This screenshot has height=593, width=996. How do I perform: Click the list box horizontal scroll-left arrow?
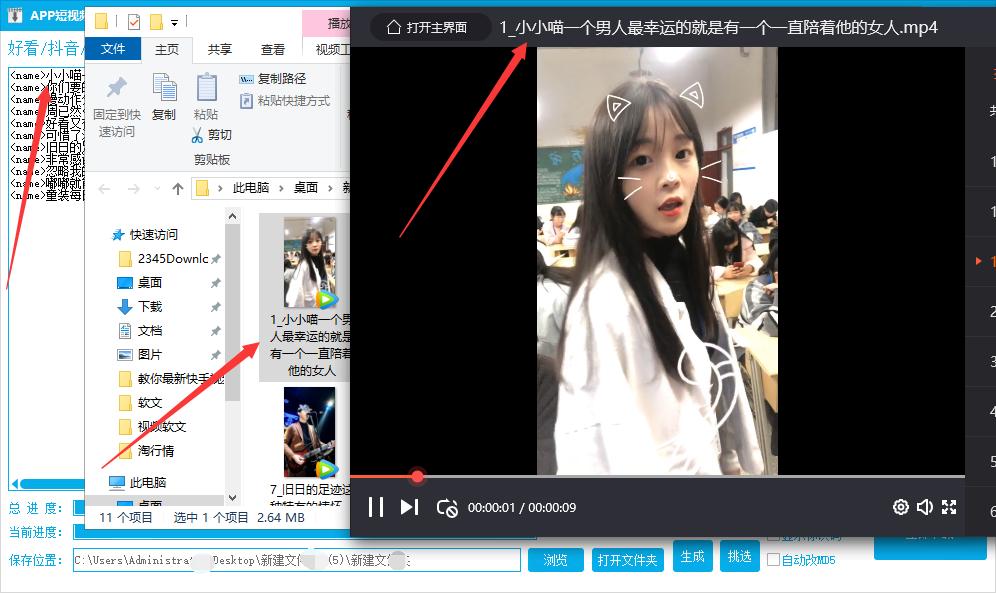coord(15,484)
